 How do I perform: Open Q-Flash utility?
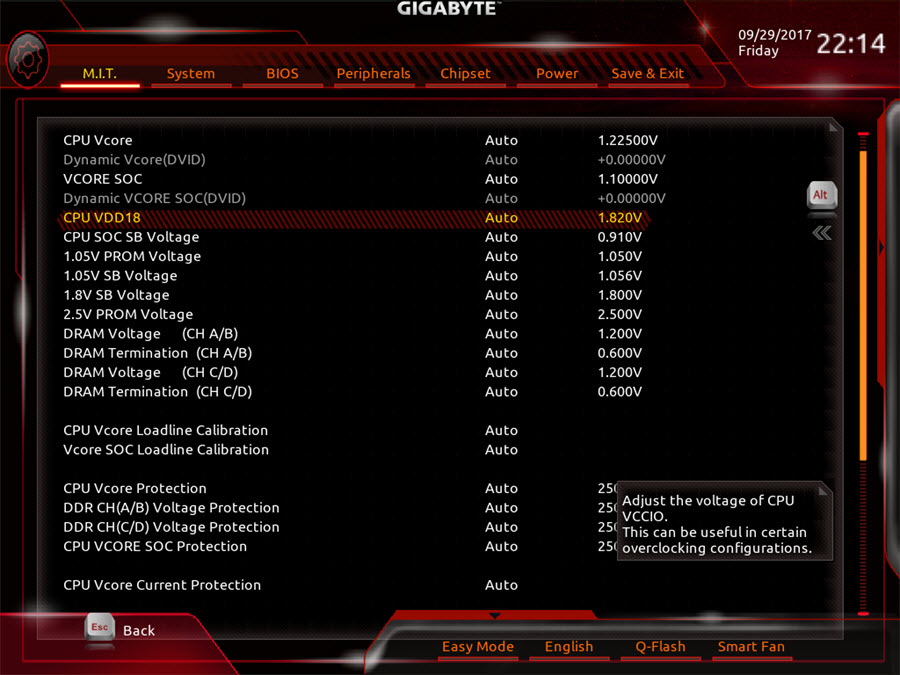pyautogui.click(x=660, y=647)
